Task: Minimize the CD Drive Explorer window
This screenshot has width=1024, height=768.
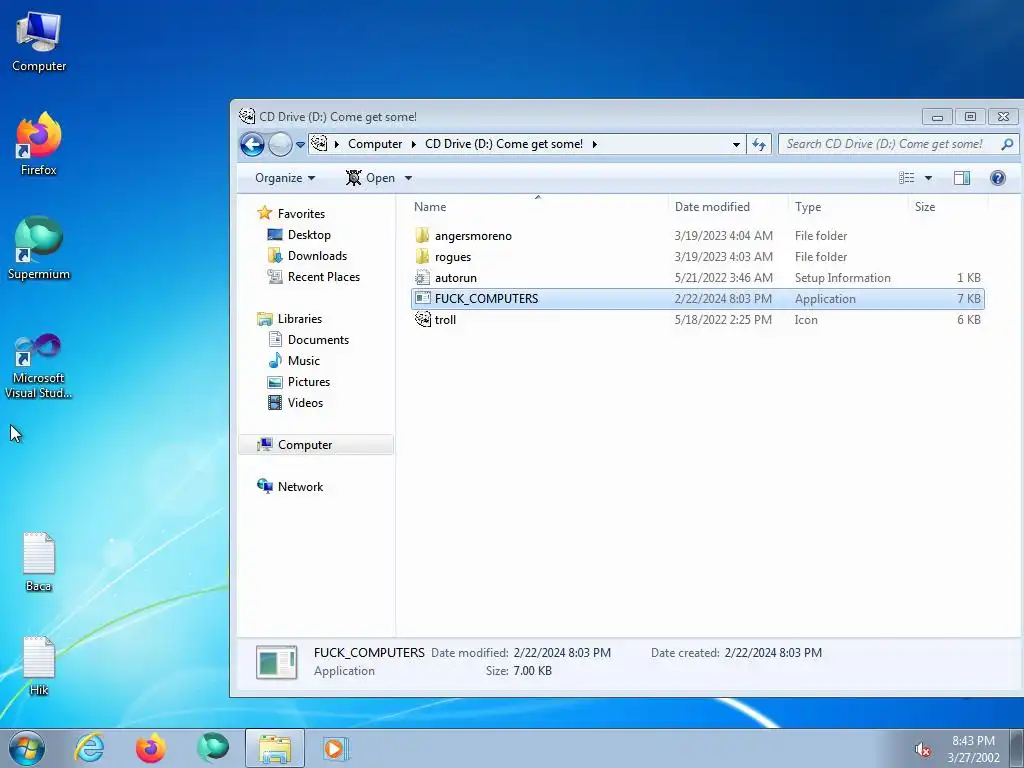Action: click(x=937, y=117)
